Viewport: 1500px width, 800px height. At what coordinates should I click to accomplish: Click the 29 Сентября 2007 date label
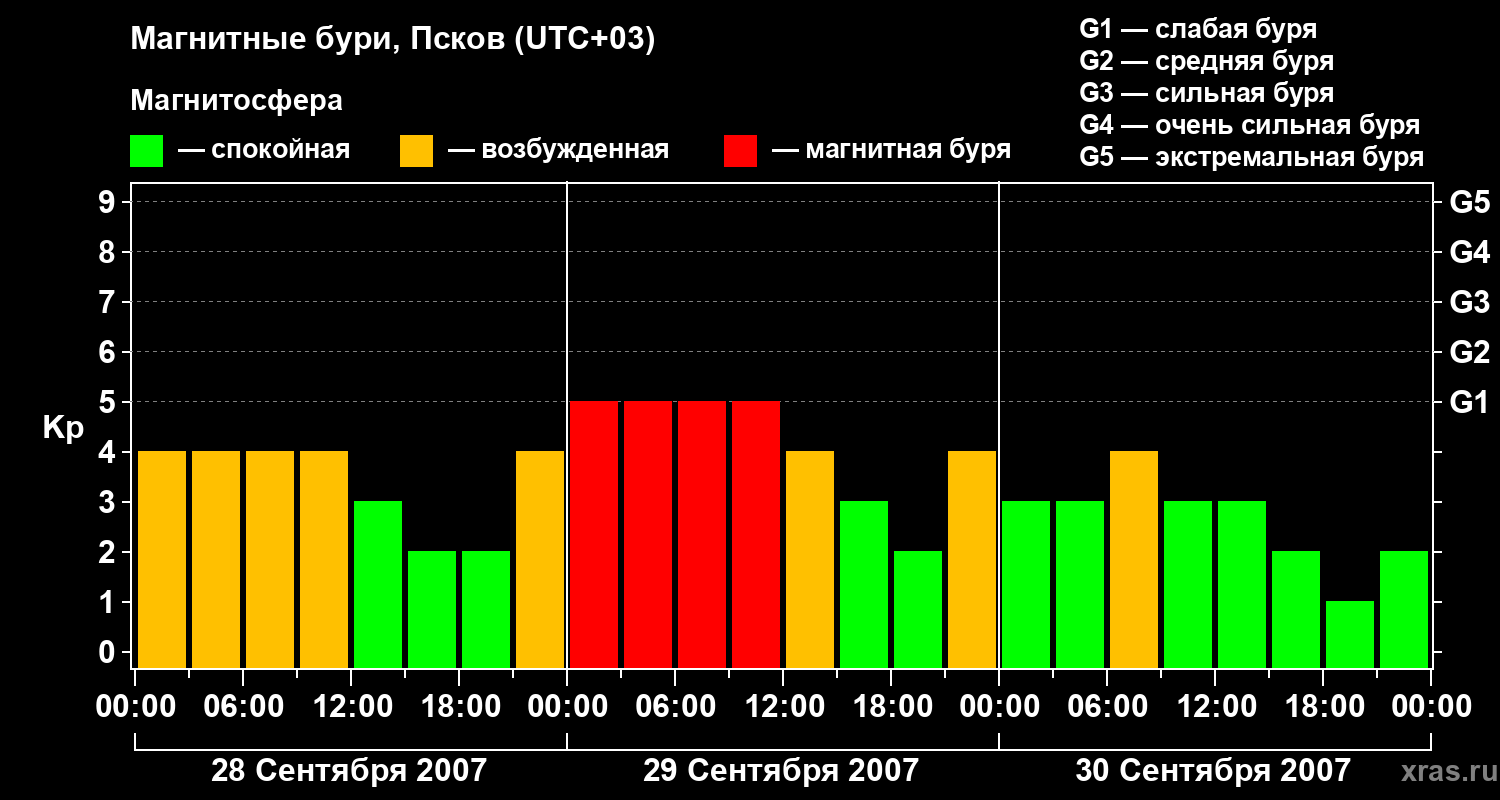coord(781,771)
